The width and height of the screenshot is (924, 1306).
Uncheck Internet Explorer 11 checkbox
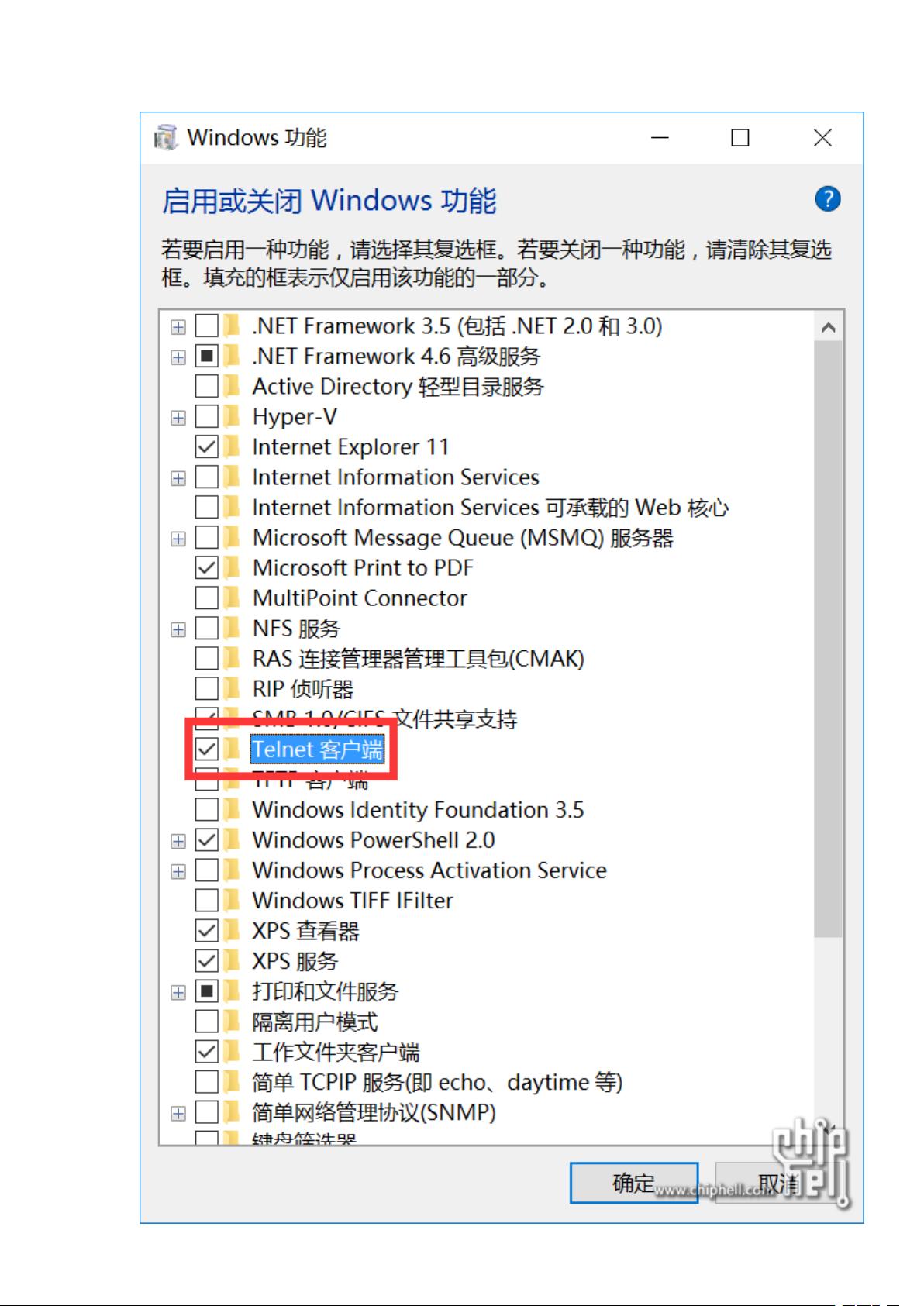pyautogui.click(x=206, y=447)
